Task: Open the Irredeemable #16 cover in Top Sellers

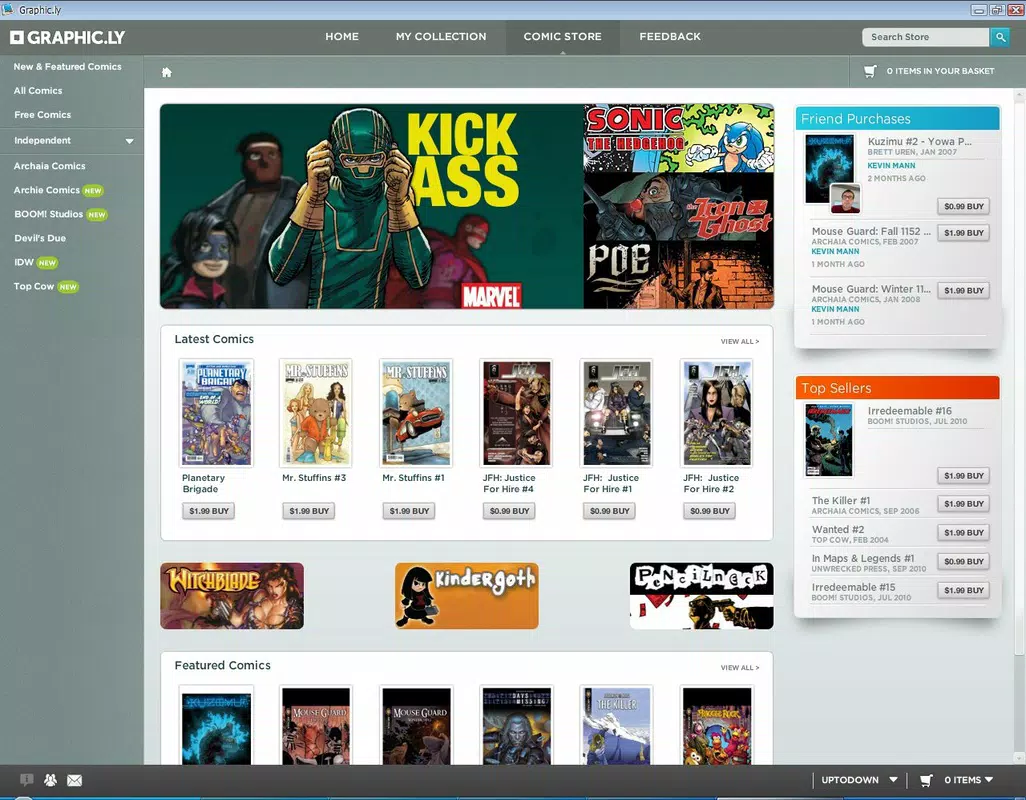Action: click(x=828, y=440)
